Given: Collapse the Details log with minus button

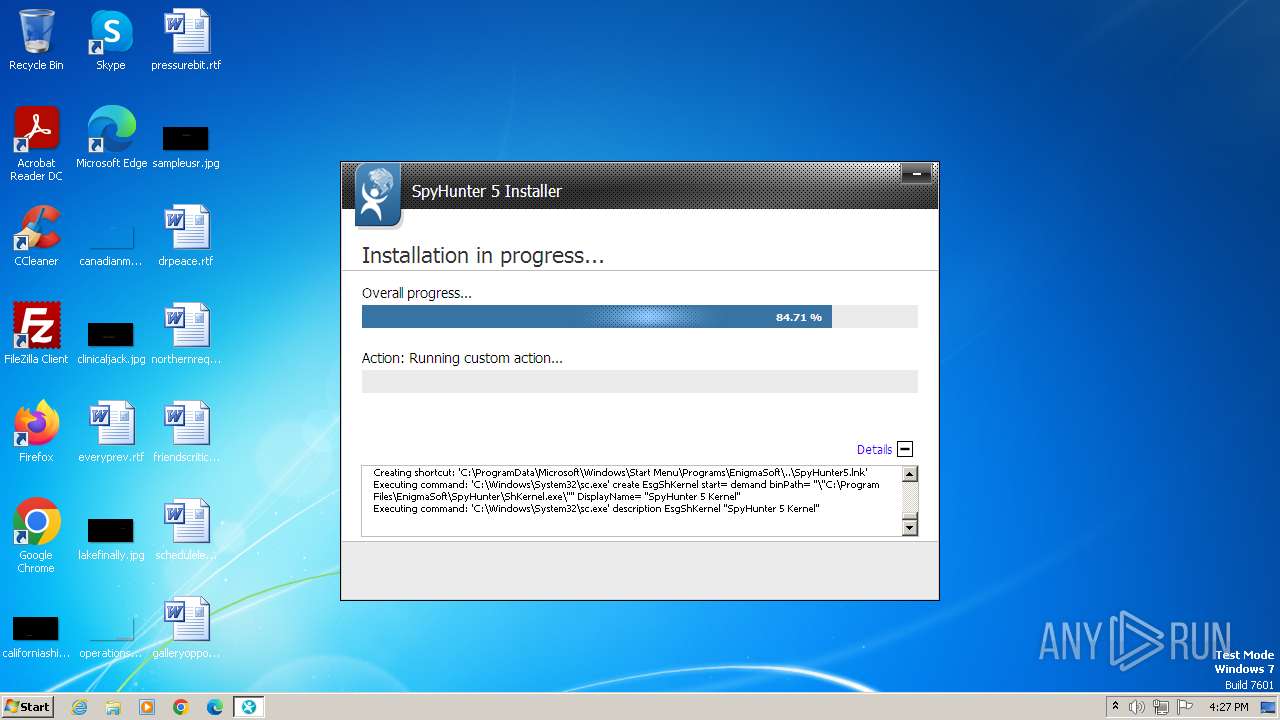Looking at the screenshot, I should point(905,450).
